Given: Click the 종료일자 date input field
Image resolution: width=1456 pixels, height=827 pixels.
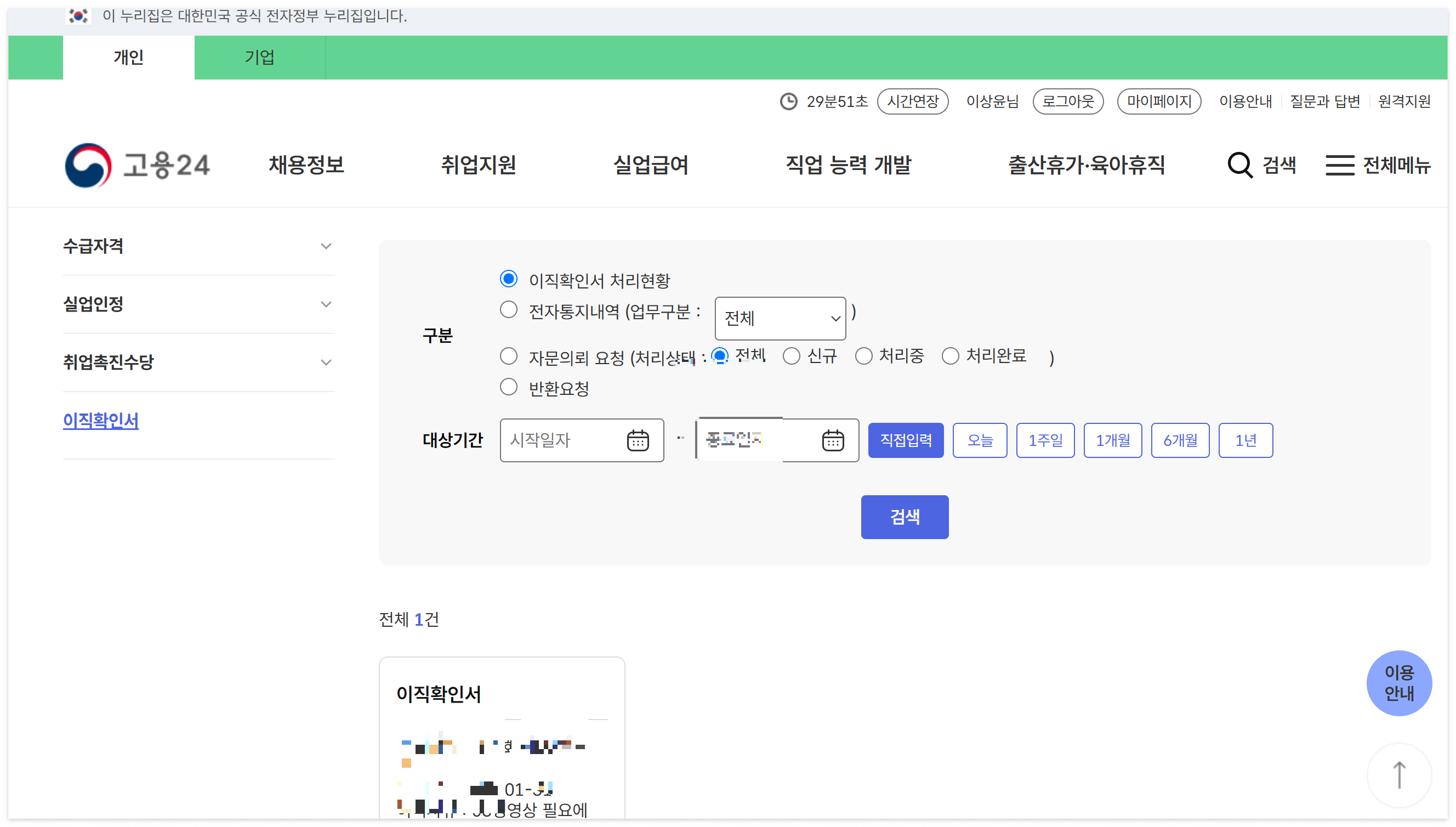Looking at the screenshot, I should tap(777, 440).
